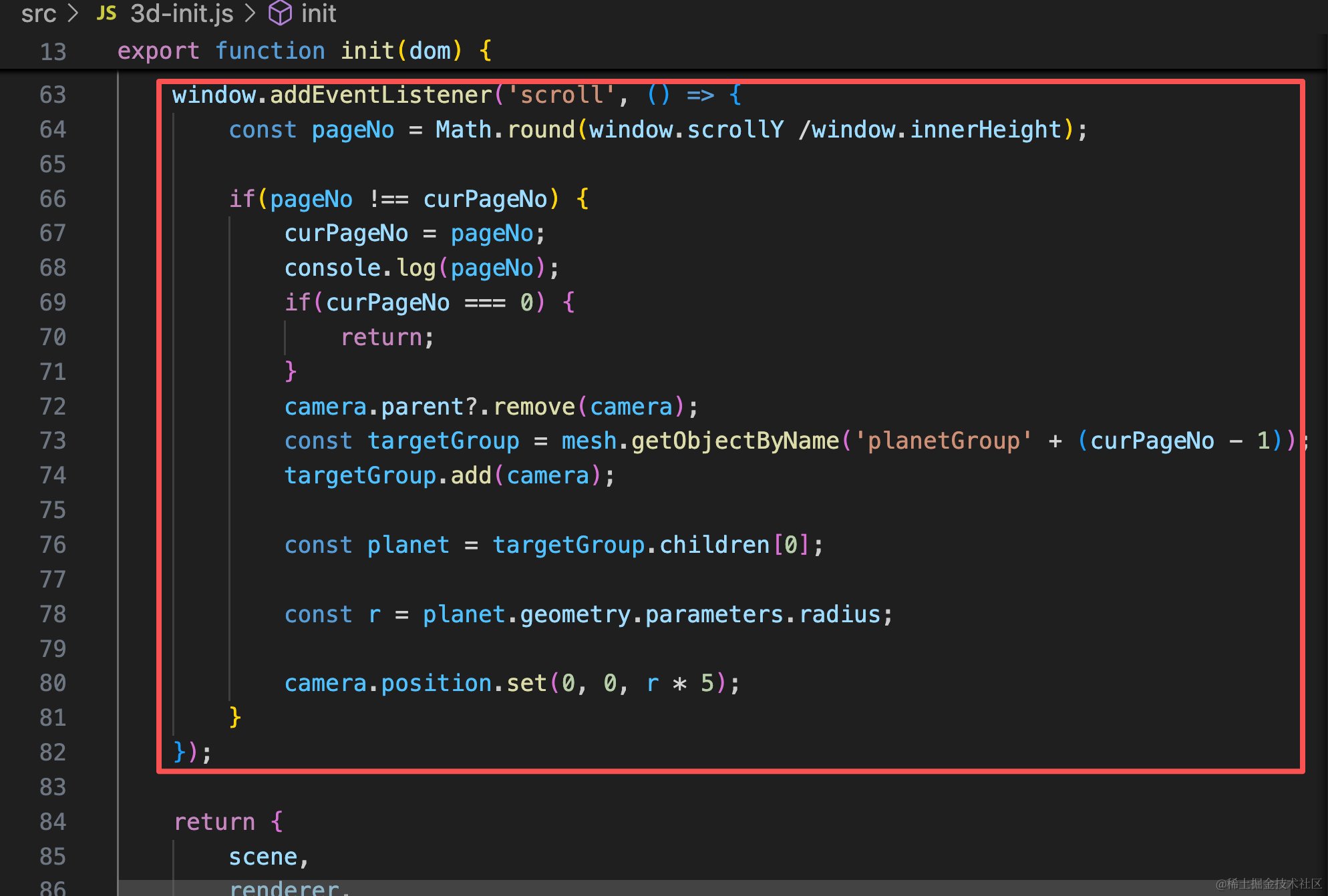This screenshot has height=896, width=1328.
Task: Click line number 72
Action: [x=53, y=407]
